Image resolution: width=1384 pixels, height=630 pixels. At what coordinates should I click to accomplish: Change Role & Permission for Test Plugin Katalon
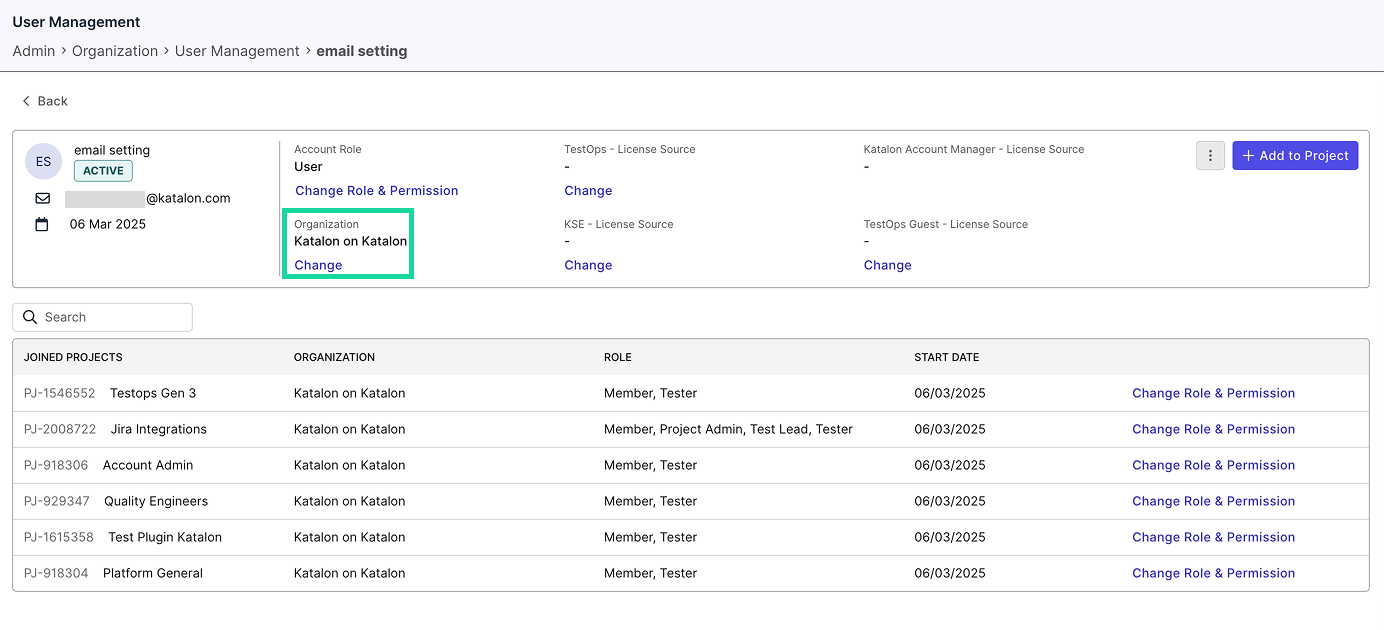(x=1213, y=537)
